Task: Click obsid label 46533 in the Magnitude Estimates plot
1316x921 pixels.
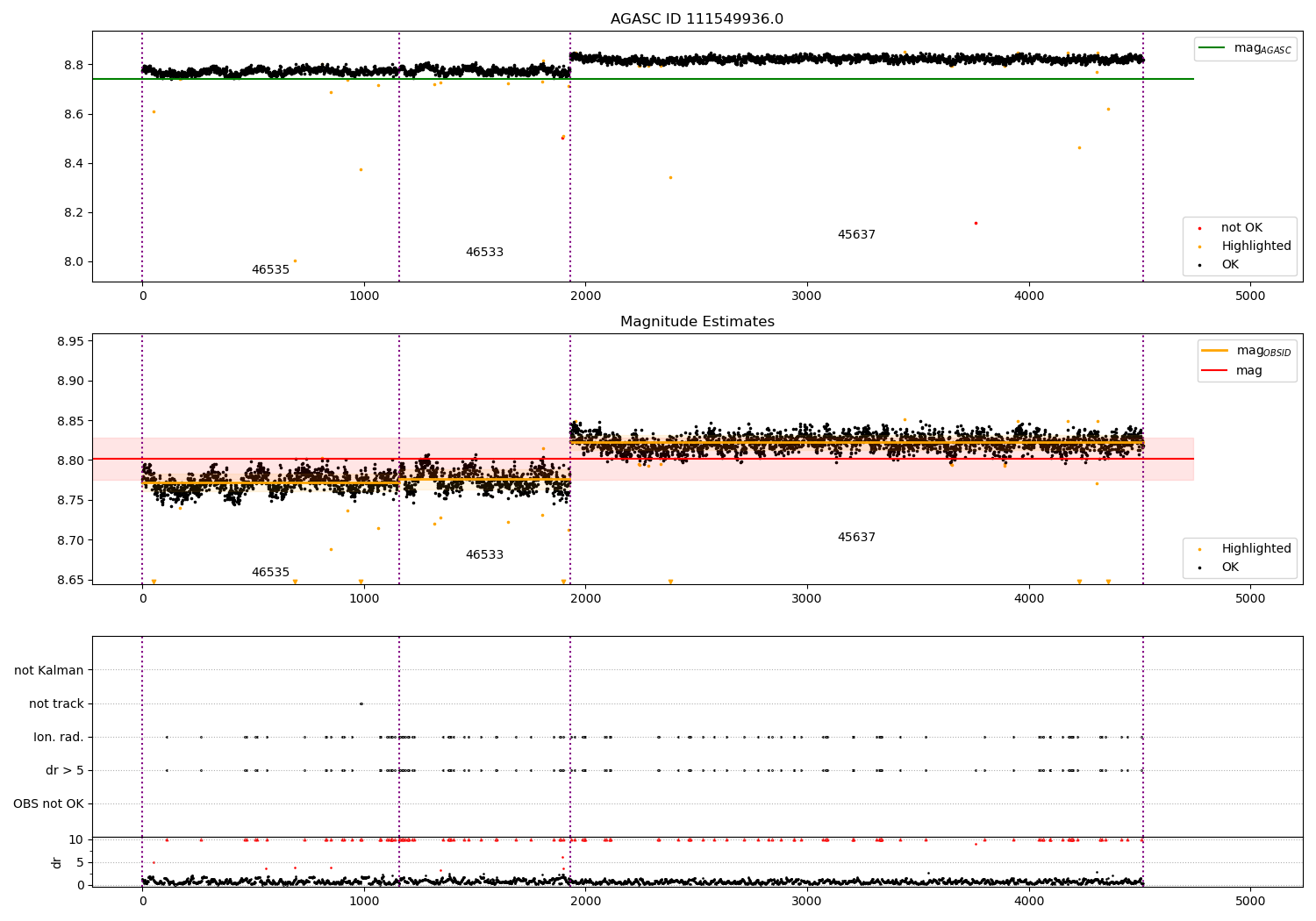Action: coord(484,555)
